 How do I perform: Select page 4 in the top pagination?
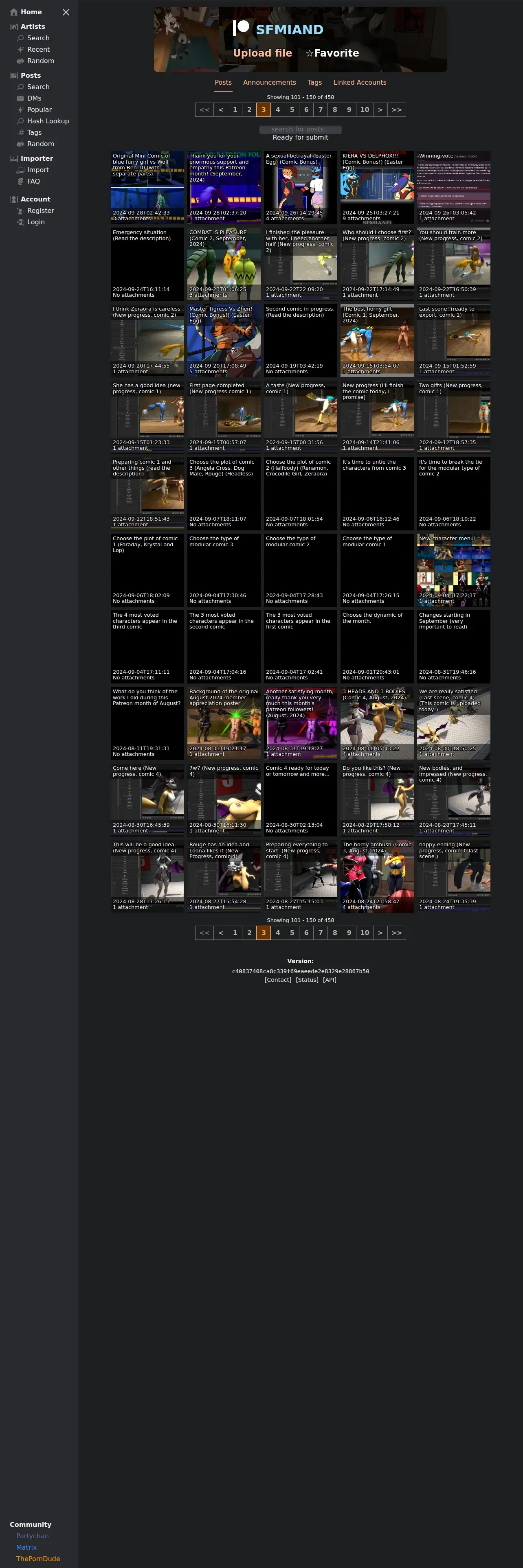pyautogui.click(x=278, y=110)
